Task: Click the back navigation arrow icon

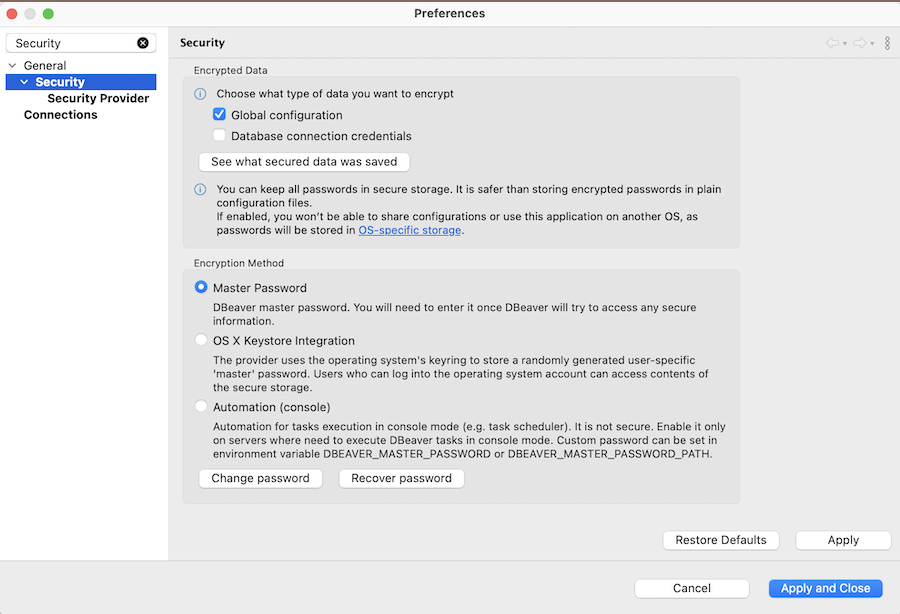Action: pyautogui.click(x=832, y=43)
